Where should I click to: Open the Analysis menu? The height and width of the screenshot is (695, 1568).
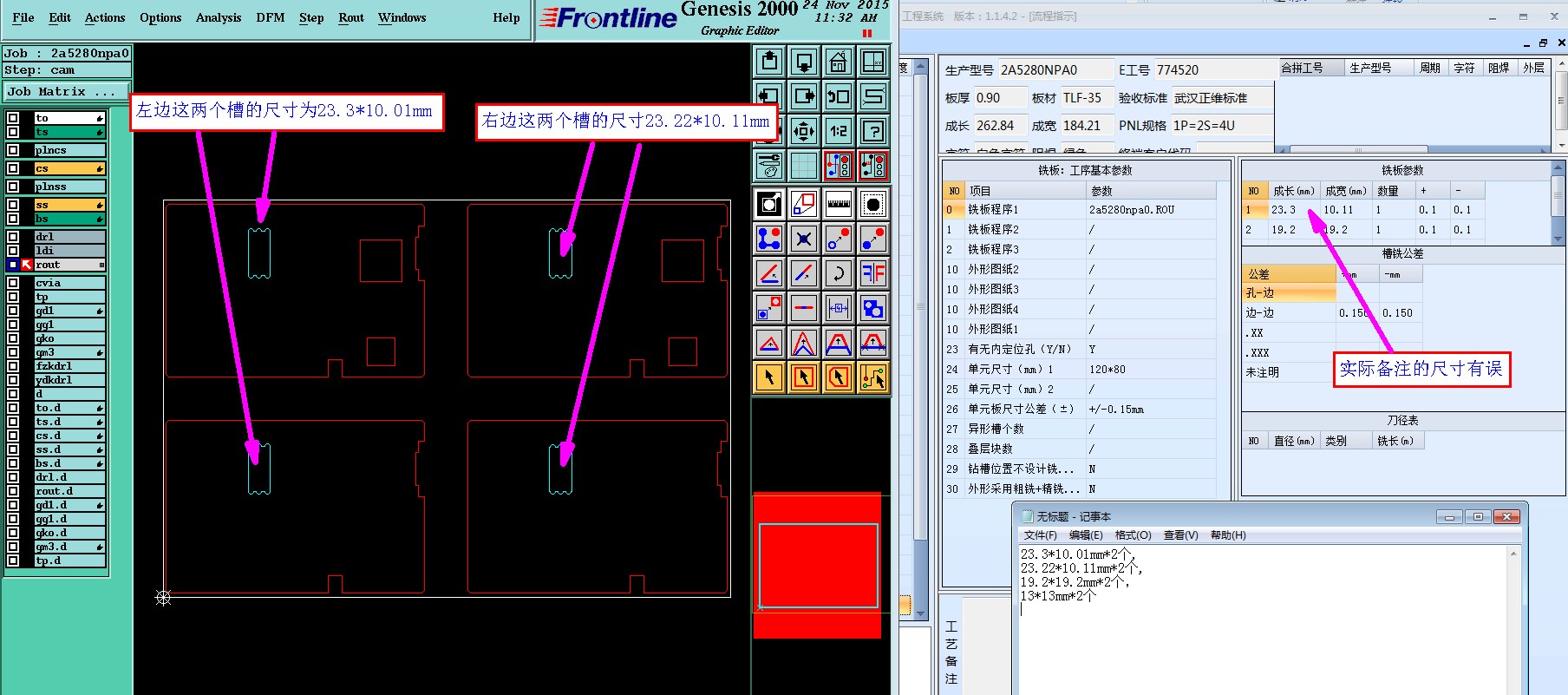pyautogui.click(x=219, y=17)
